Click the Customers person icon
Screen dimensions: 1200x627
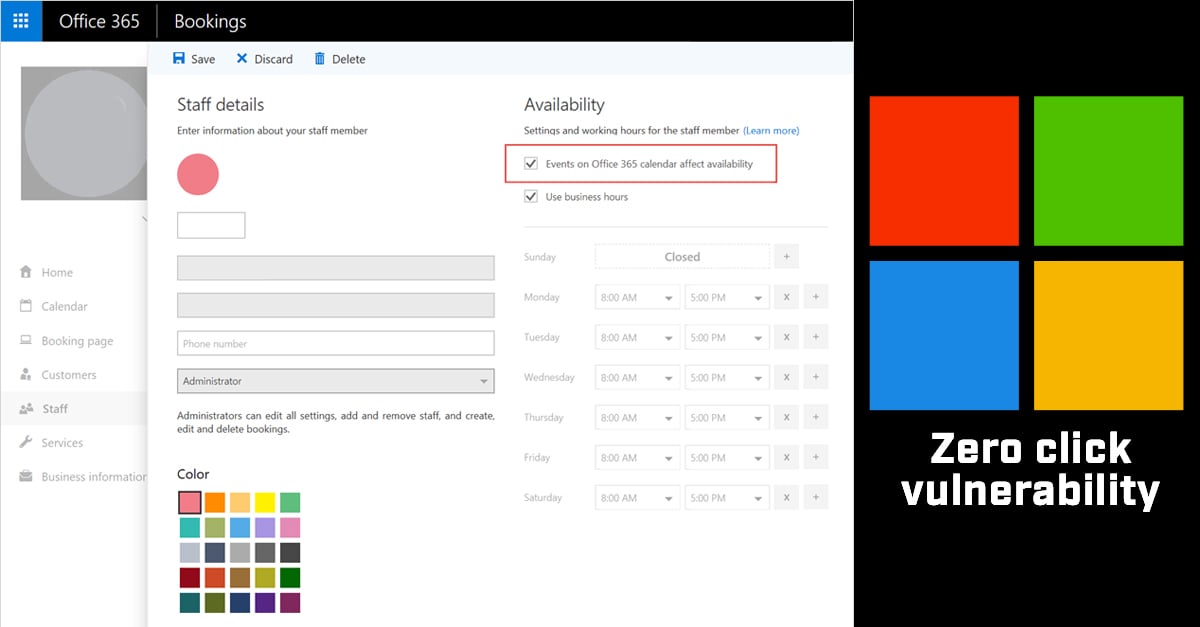pyautogui.click(x=26, y=375)
